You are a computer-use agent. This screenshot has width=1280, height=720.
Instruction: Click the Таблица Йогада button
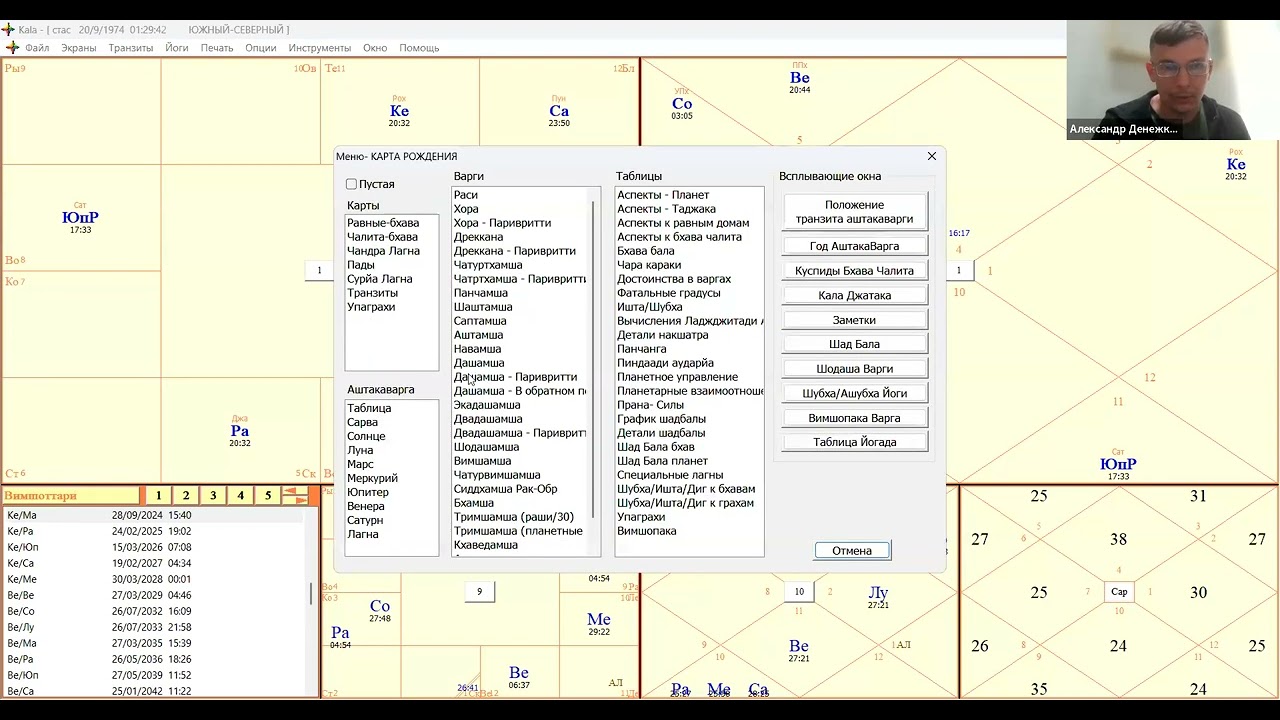pyautogui.click(x=854, y=442)
